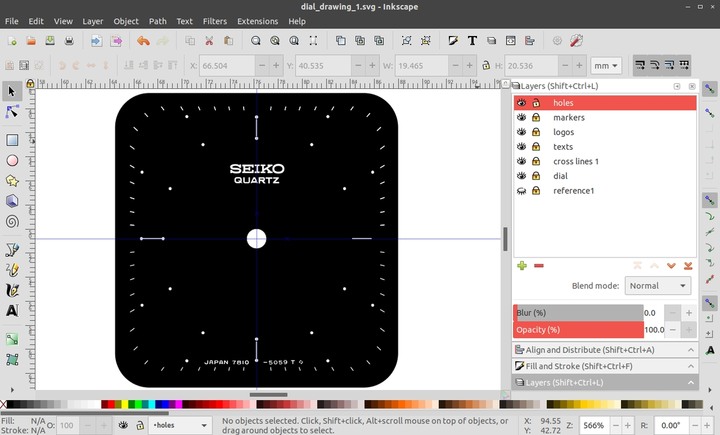Click the zoom field showing 566%
Screen dimensions: 720x435
click(x=594, y=425)
